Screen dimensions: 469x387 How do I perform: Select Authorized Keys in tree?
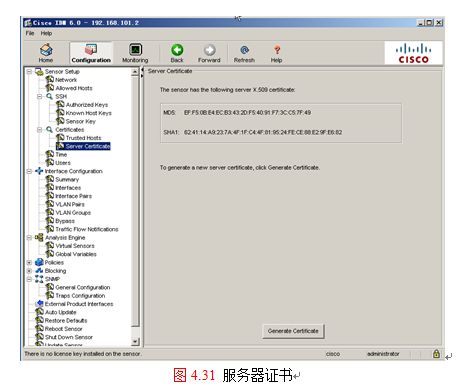pos(87,105)
